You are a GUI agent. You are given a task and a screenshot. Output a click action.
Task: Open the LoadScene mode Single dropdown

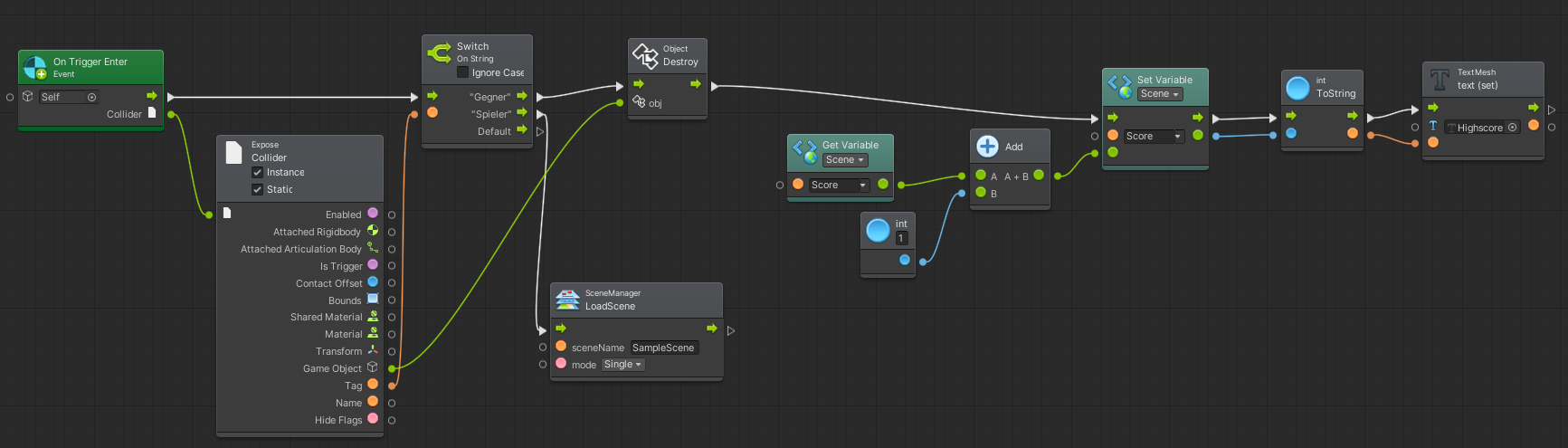(622, 365)
